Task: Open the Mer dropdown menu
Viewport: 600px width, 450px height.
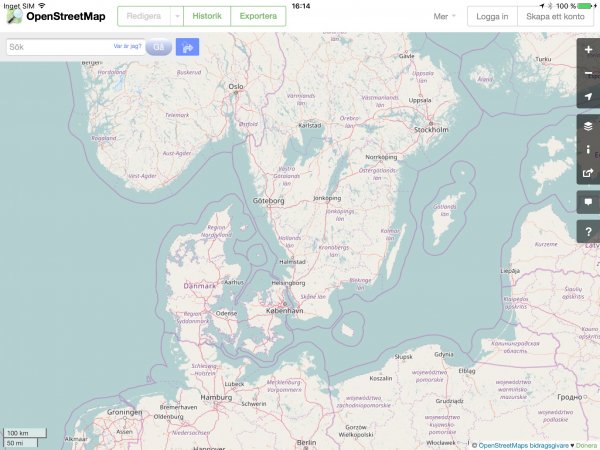Action: [x=444, y=17]
